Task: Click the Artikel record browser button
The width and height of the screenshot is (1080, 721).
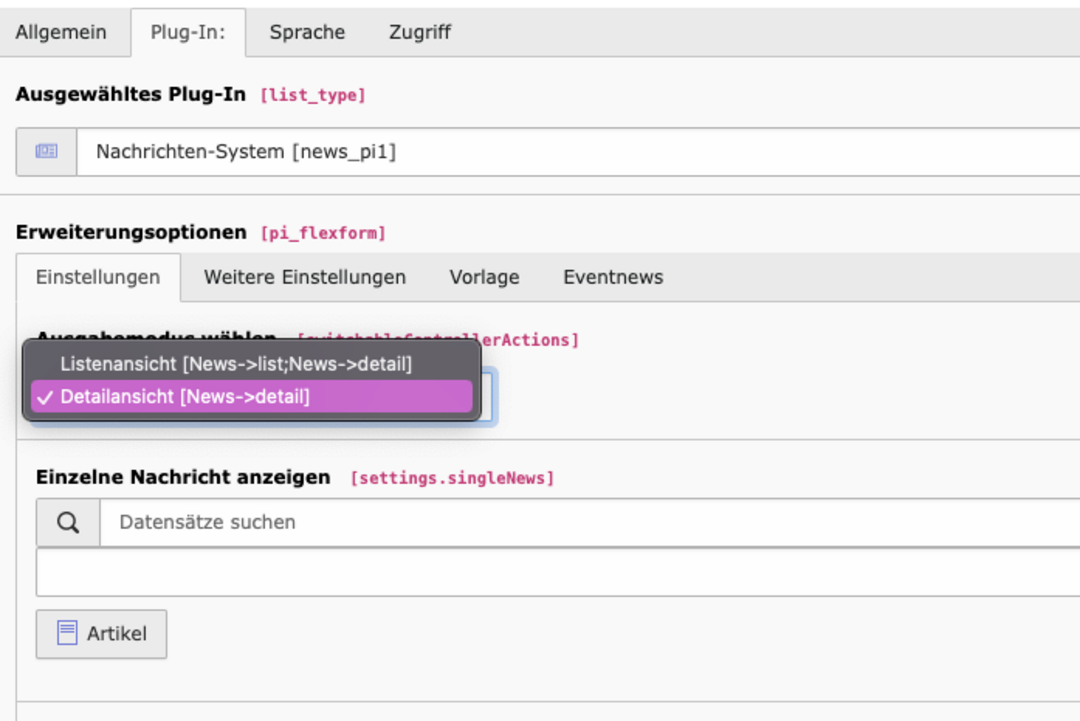Action: click(101, 634)
